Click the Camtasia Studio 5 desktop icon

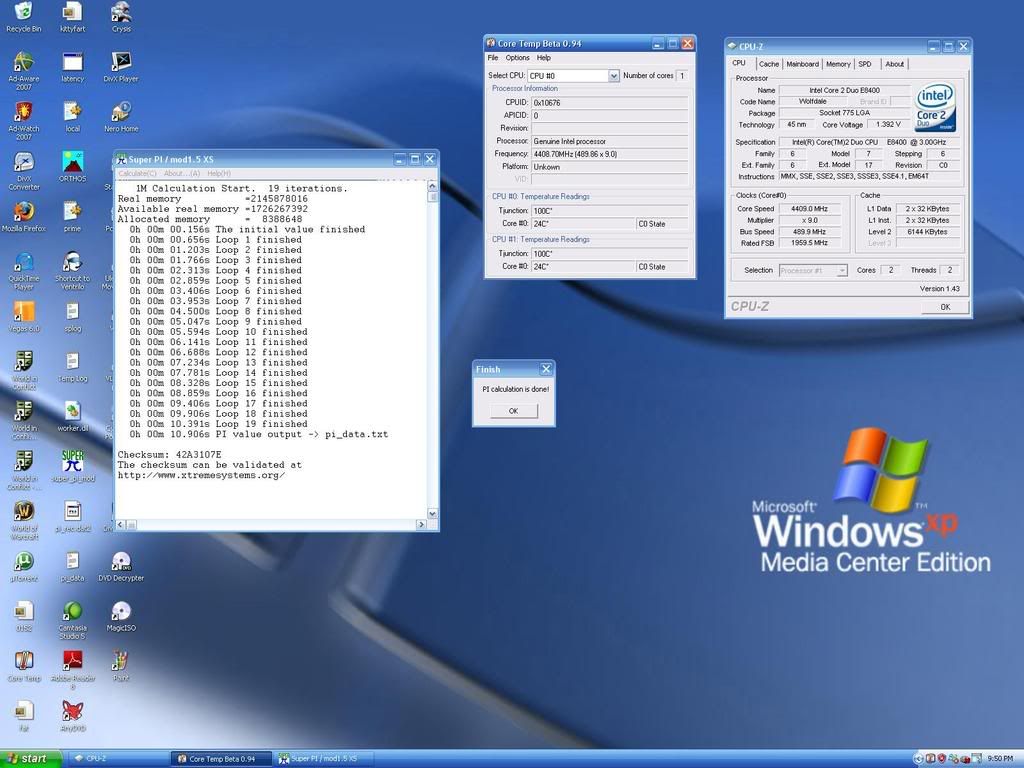[x=72, y=620]
